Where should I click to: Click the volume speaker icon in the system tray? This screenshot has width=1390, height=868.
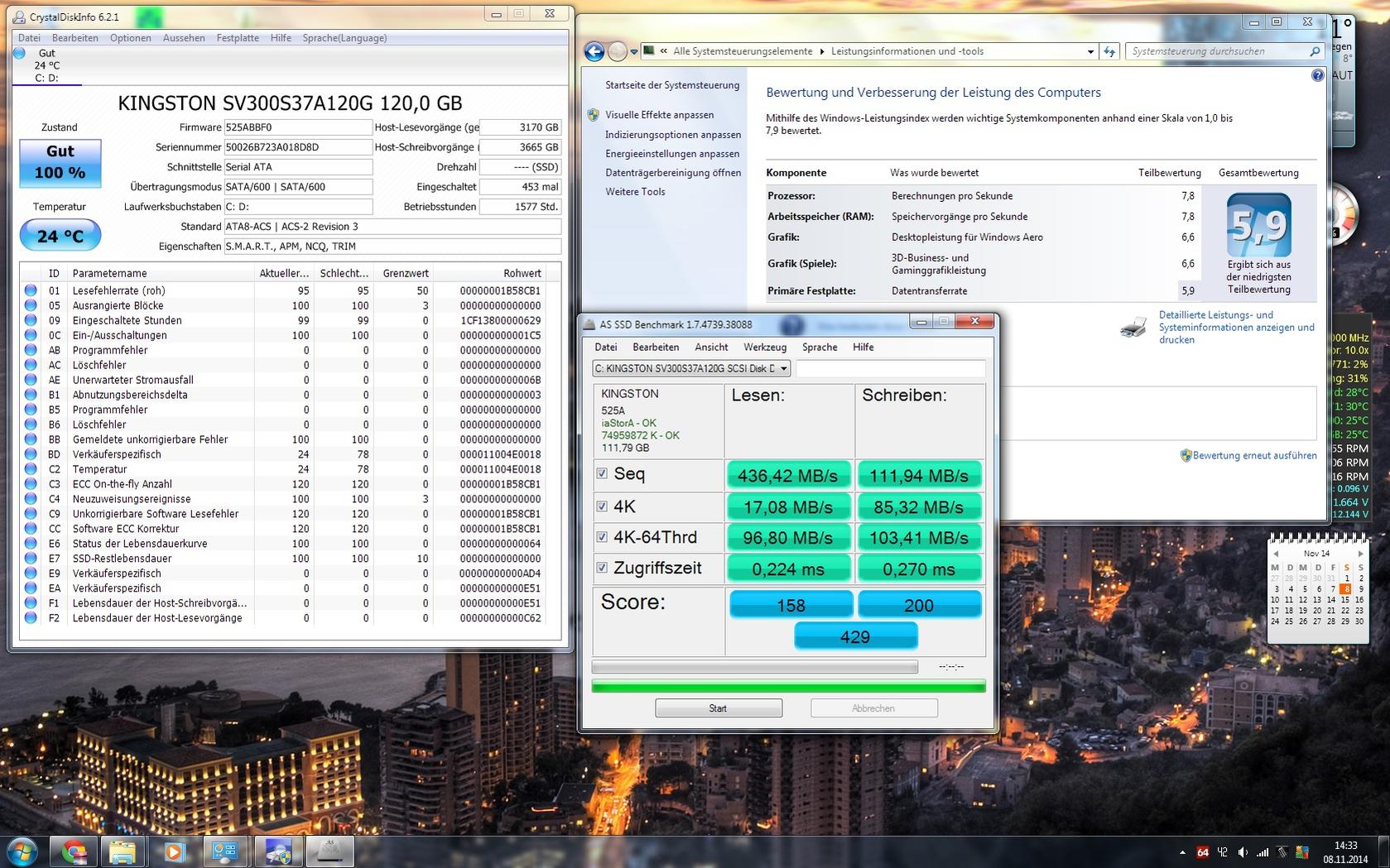[1243, 851]
